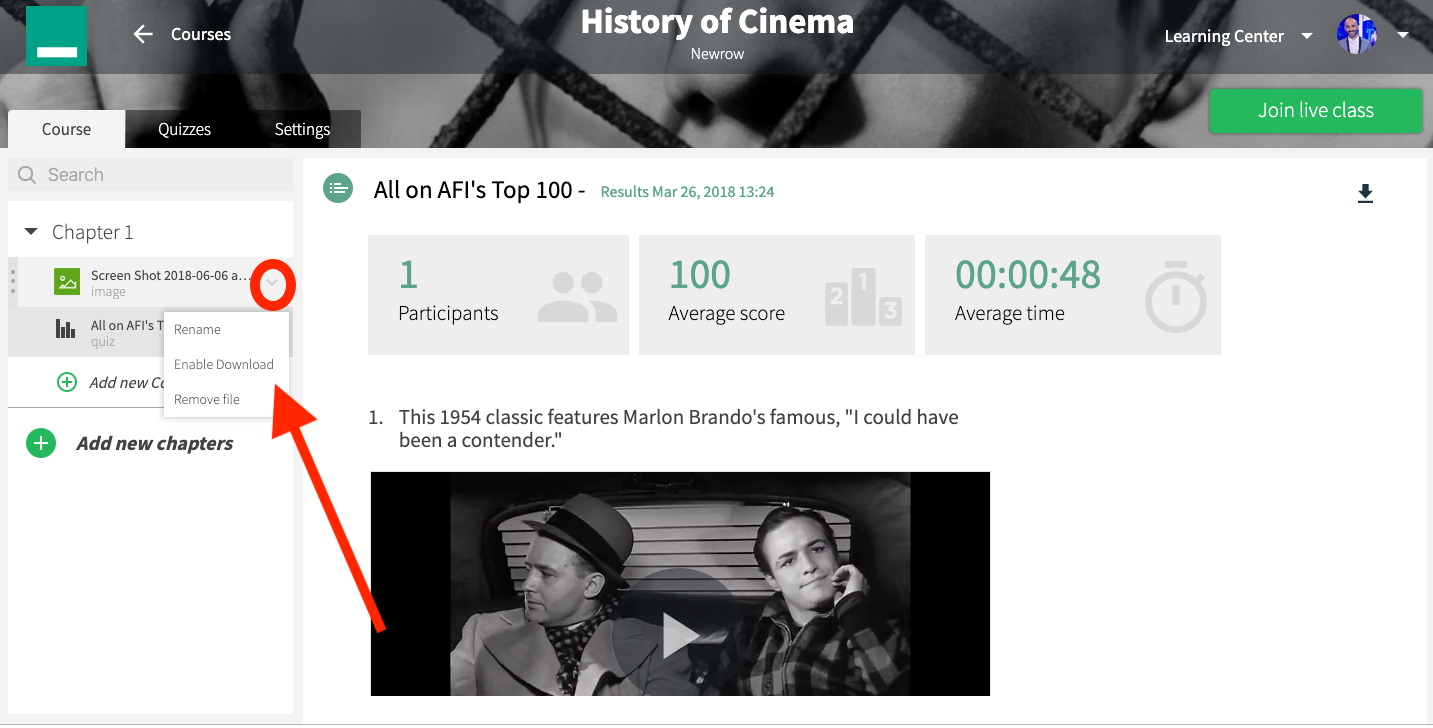
Task: Click the green image file icon
Action: click(67, 283)
